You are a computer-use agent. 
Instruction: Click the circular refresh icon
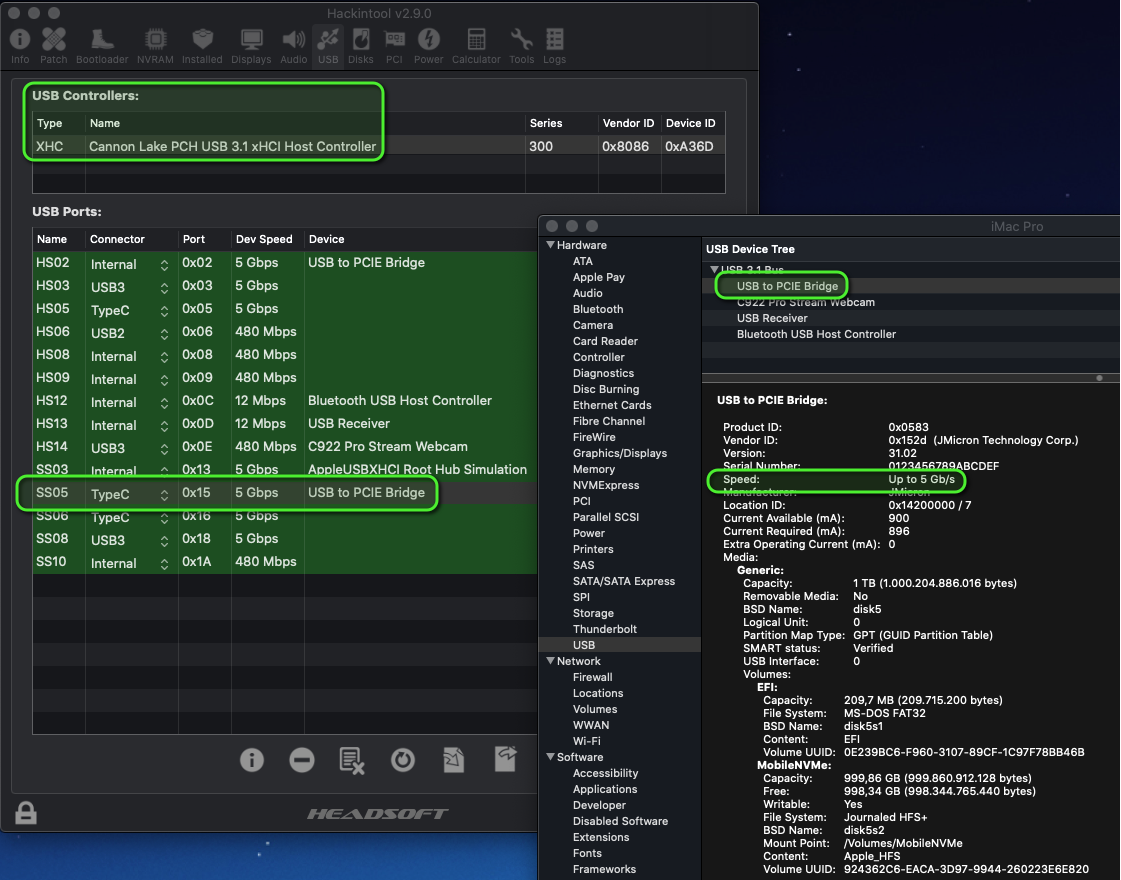click(x=402, y=760)
